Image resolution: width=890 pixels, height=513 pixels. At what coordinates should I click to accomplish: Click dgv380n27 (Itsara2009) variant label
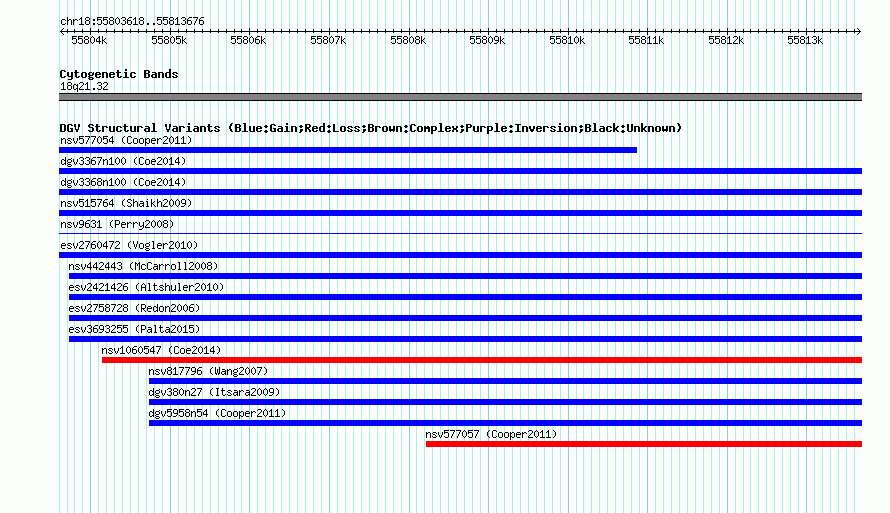coord(215,392)
